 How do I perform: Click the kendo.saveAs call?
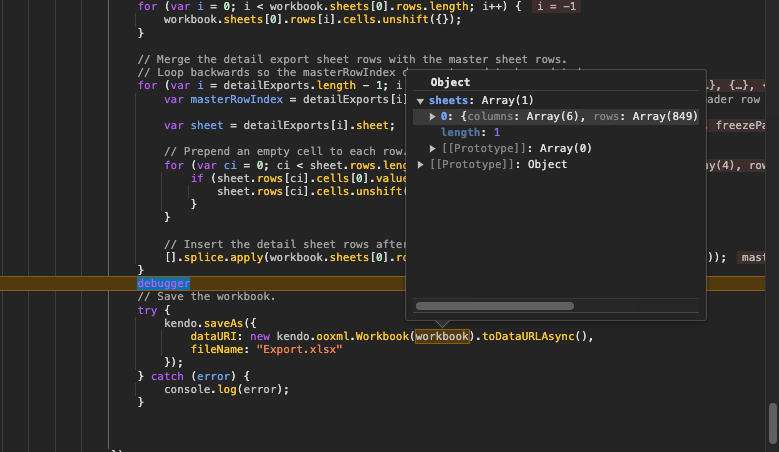click(x=199, y=324)
